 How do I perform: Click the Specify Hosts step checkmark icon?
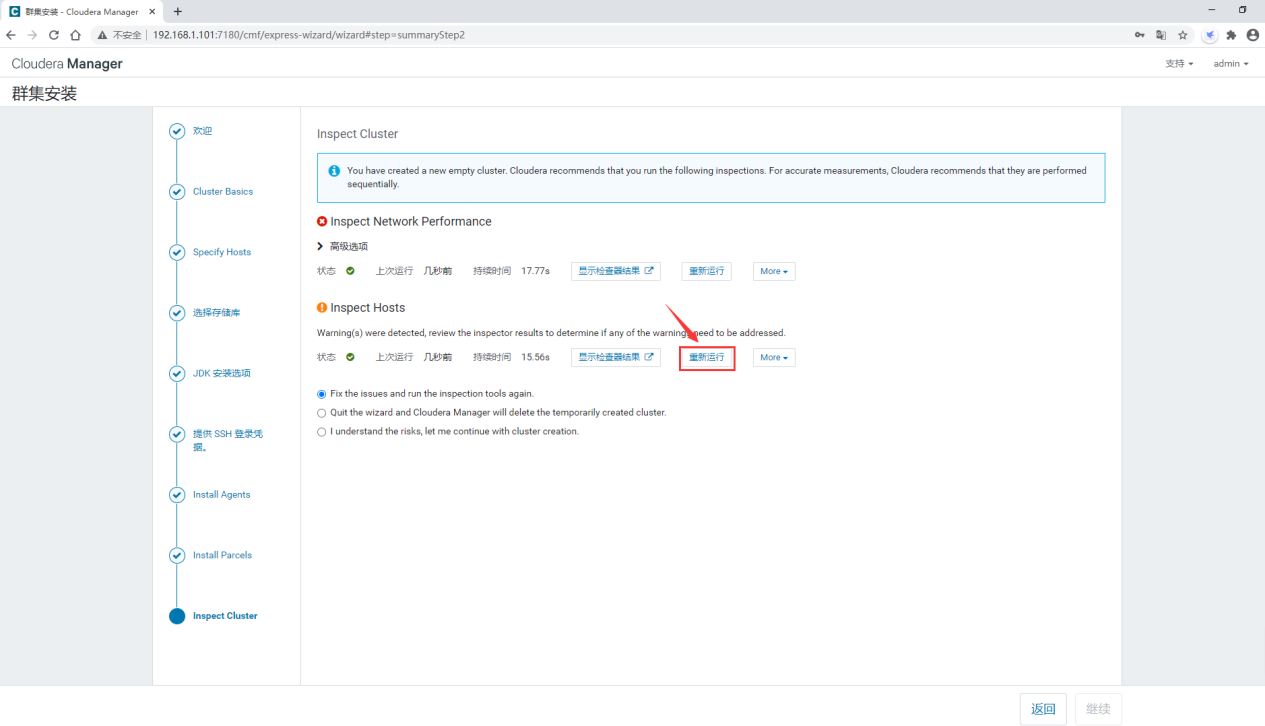point(177,252)
